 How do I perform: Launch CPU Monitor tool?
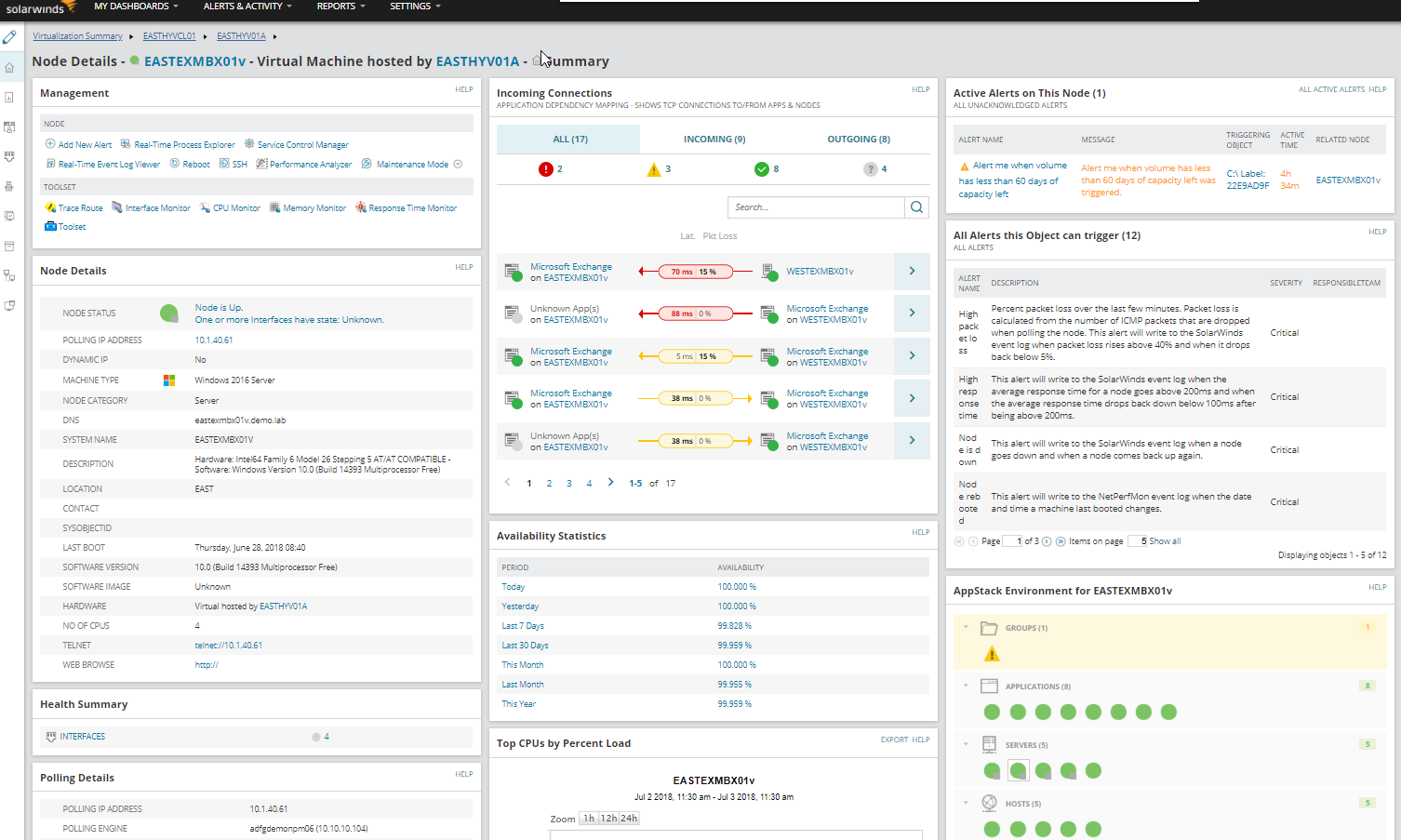230,207
